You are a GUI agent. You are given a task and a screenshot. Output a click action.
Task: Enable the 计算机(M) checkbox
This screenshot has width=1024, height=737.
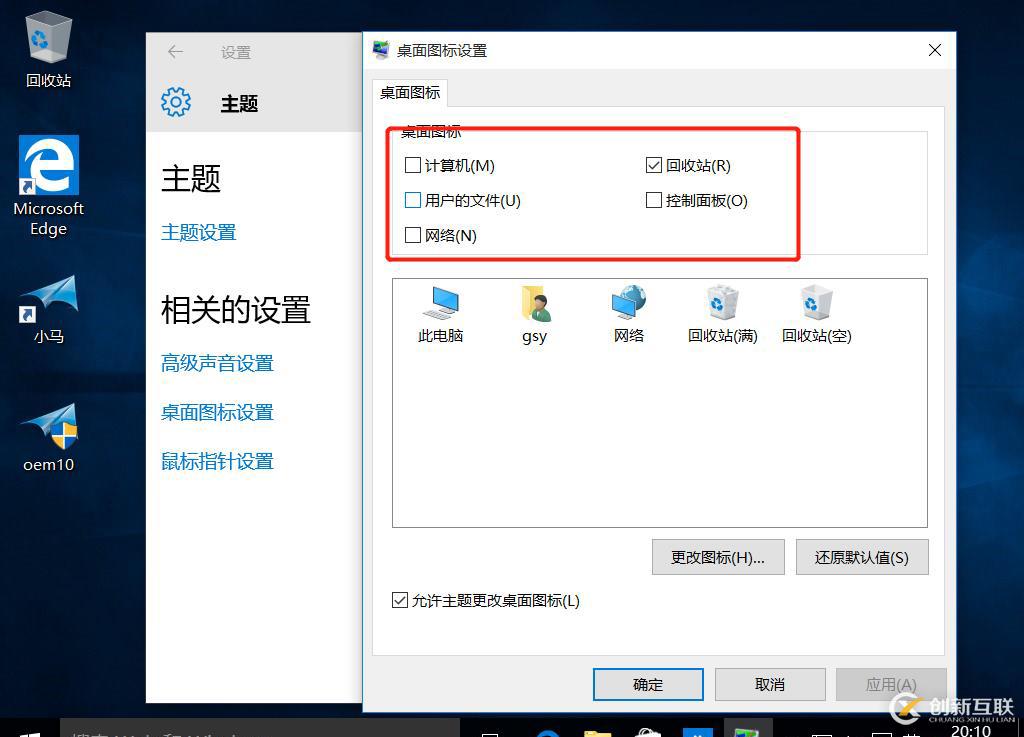[413, 165]
